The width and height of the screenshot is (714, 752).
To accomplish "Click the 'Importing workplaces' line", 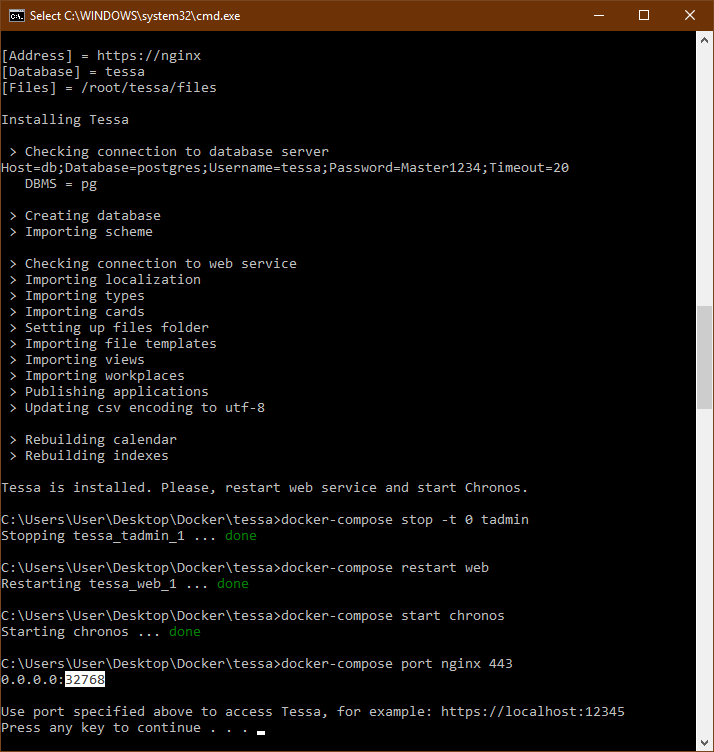I will pos(97,376).
